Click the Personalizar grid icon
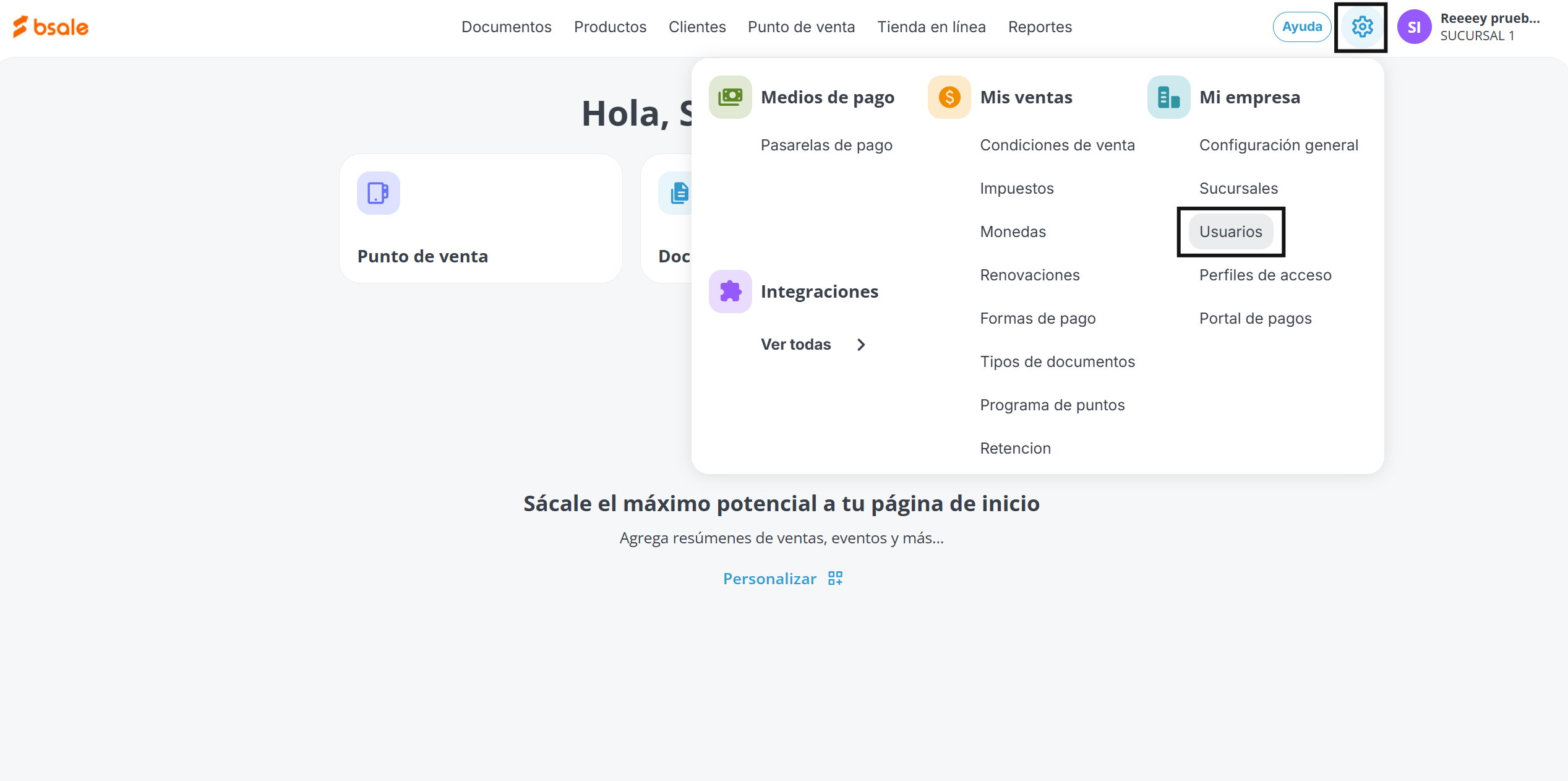Screen dimensions: 1568x781 coord(835,578)
